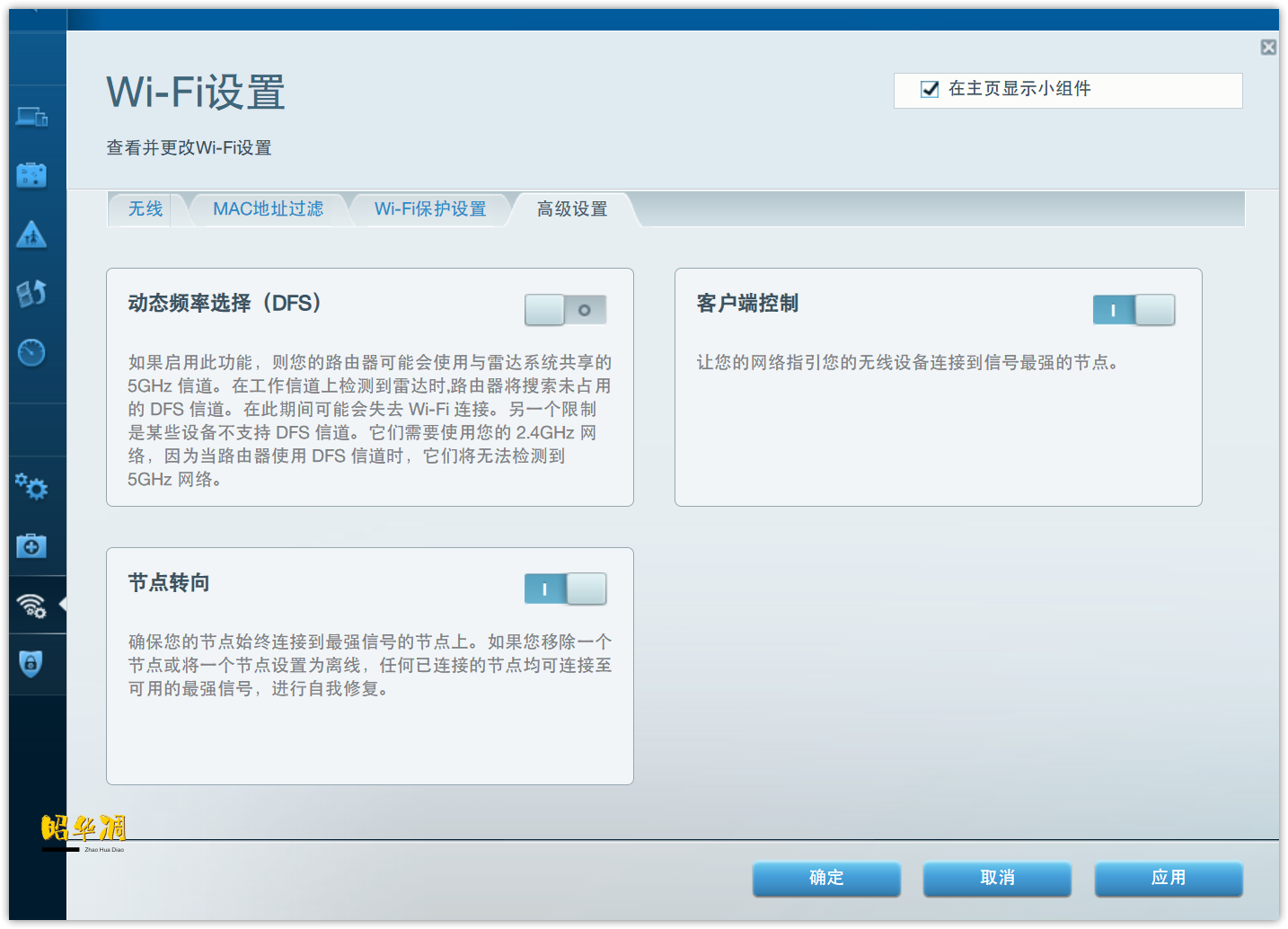Image resolution: width=1288 pixels, height=929 pixels.
Task: Open the devices list sidebar icon
Action: 32,117
